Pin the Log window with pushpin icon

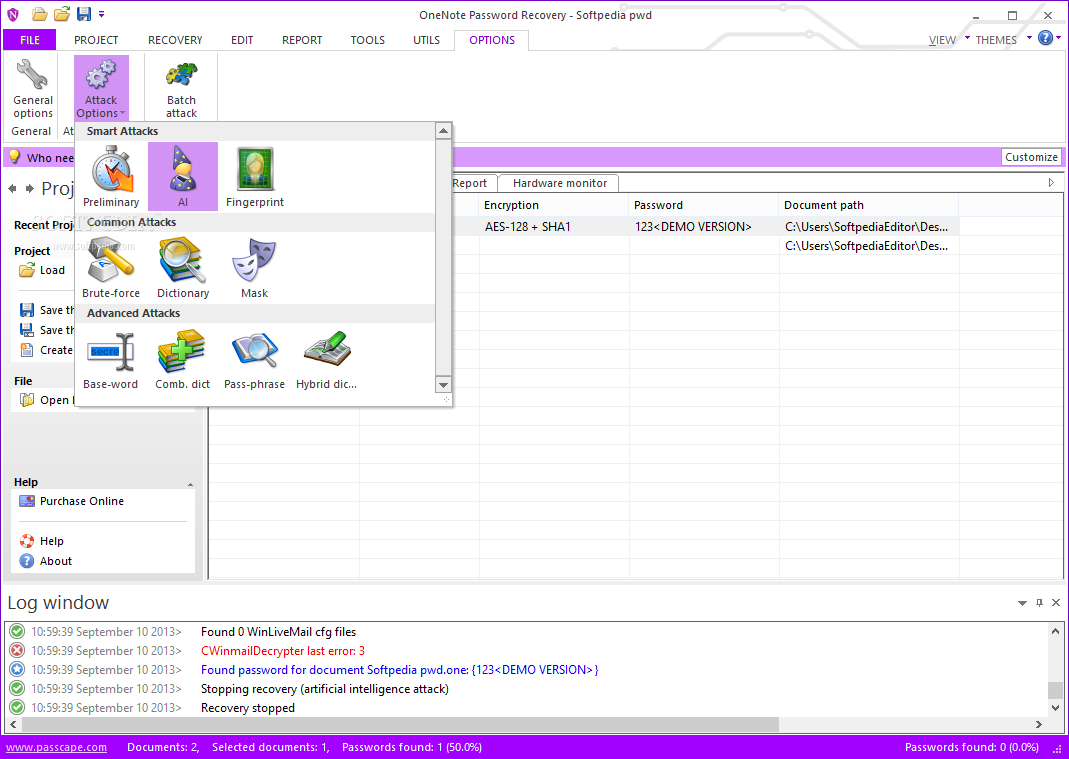point(1039,603)
